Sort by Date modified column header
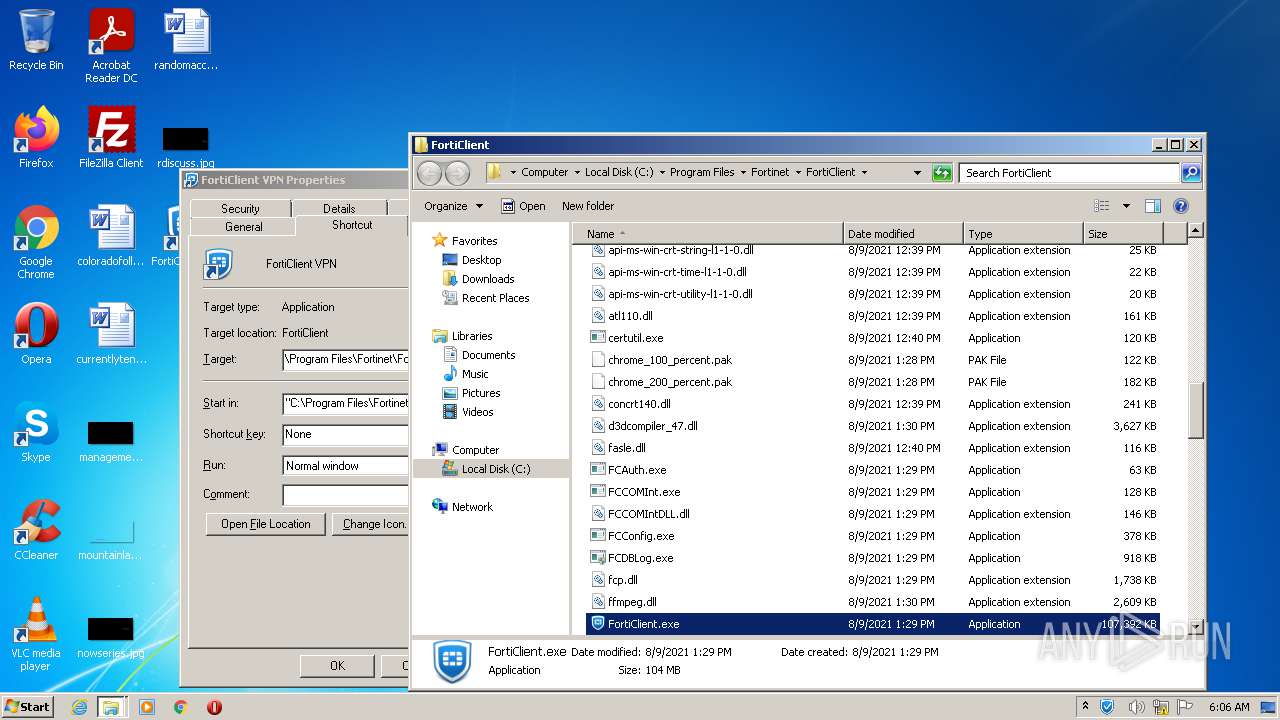This screenshot has height=720, width=1280. click(x=903, y=234)
